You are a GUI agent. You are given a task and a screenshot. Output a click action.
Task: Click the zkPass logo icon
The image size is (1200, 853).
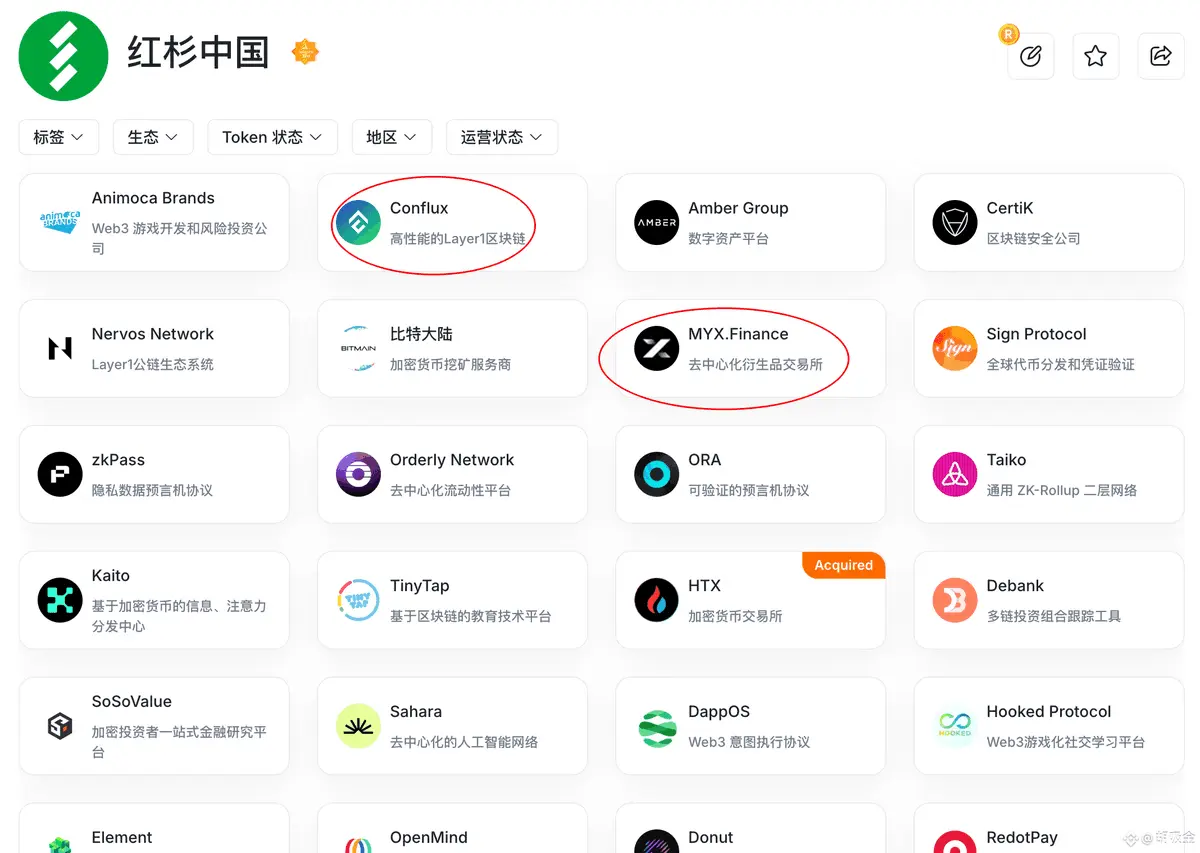[x=60, y=474]
